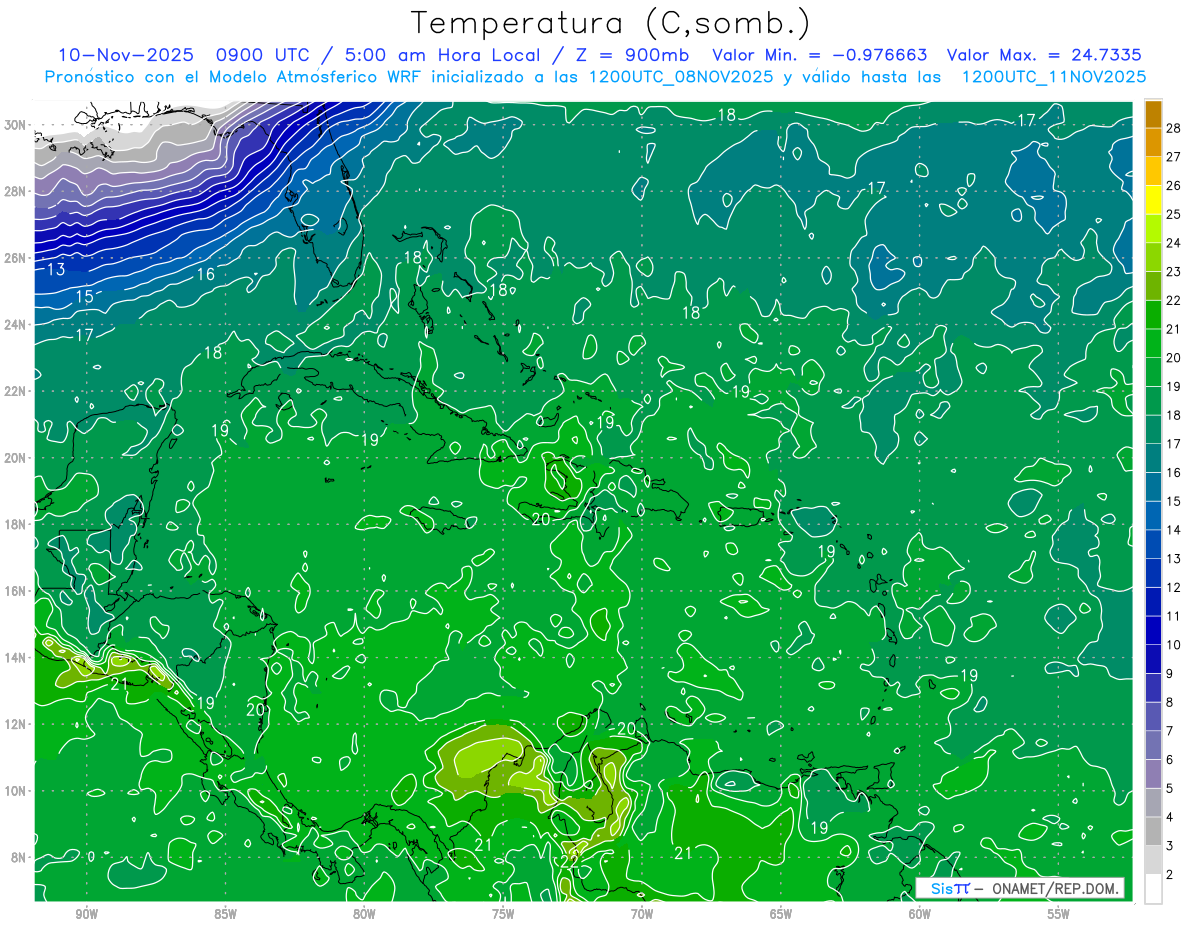
Task: Click the "18N" latitude axis label
Action: point(17,524)
